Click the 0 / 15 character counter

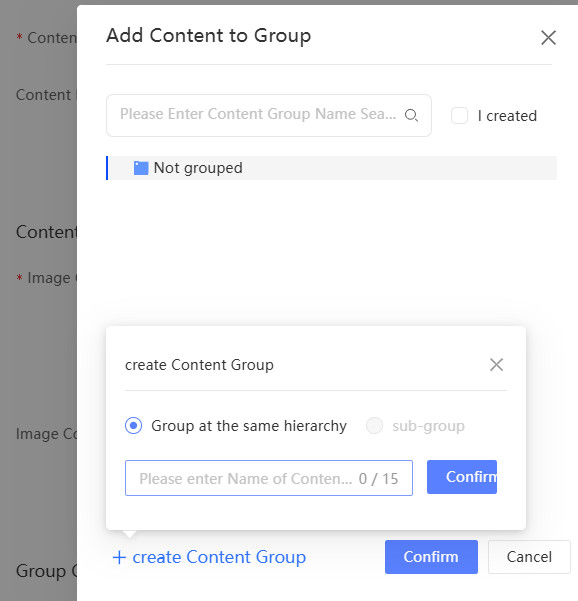click(378, 479)
